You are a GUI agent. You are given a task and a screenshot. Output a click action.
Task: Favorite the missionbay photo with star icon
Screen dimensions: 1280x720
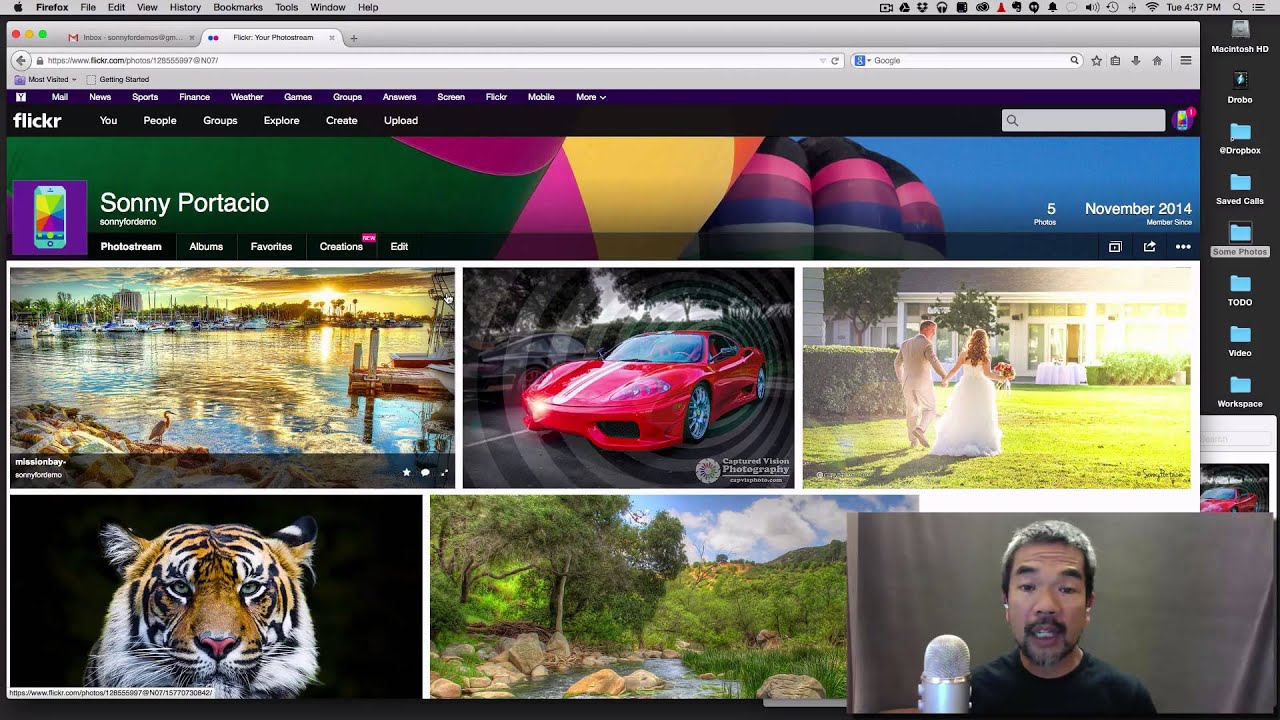pyautogui.click(x=406, y=472)
